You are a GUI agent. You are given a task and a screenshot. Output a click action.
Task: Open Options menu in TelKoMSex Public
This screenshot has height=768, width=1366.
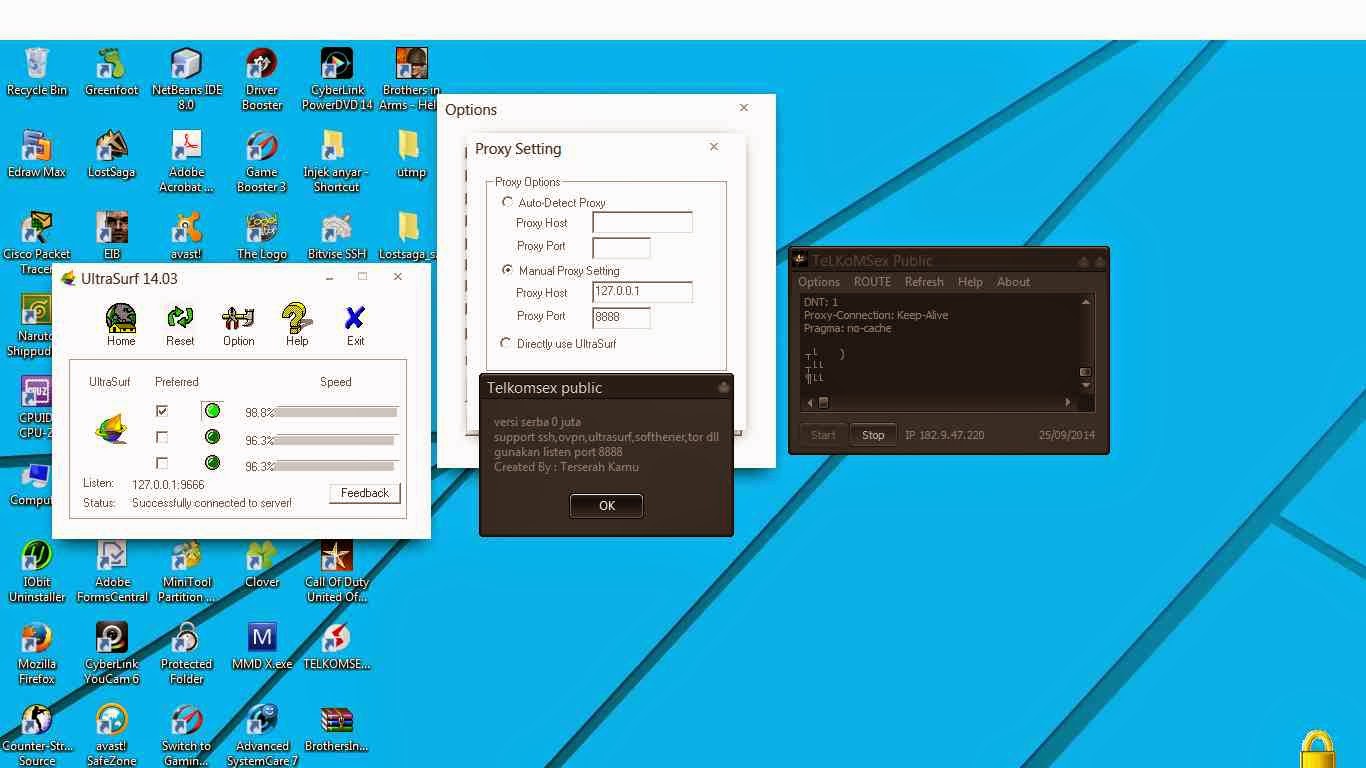click(x=819, y=282)
